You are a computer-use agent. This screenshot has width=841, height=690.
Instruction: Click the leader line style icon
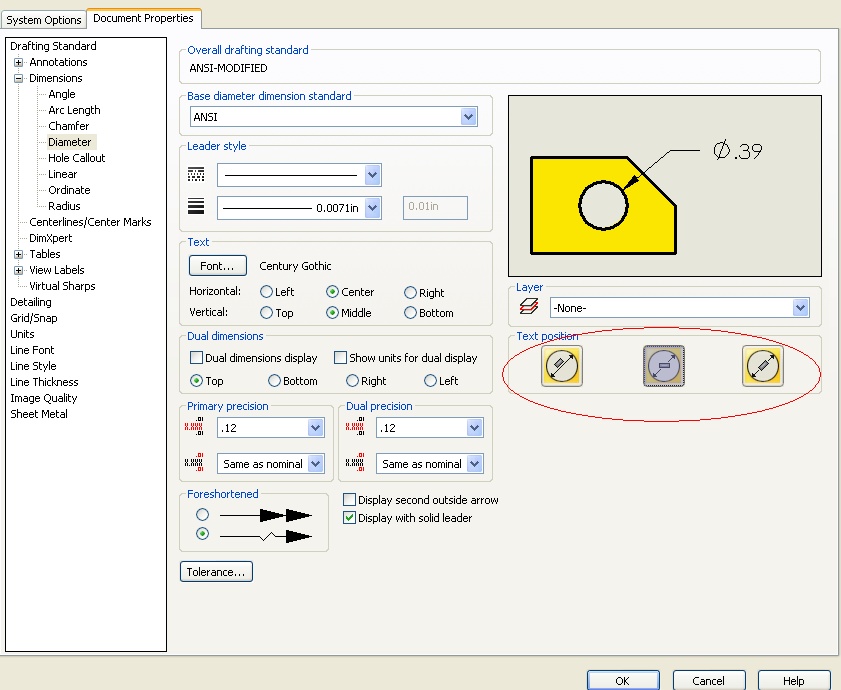tap(196, 174)
